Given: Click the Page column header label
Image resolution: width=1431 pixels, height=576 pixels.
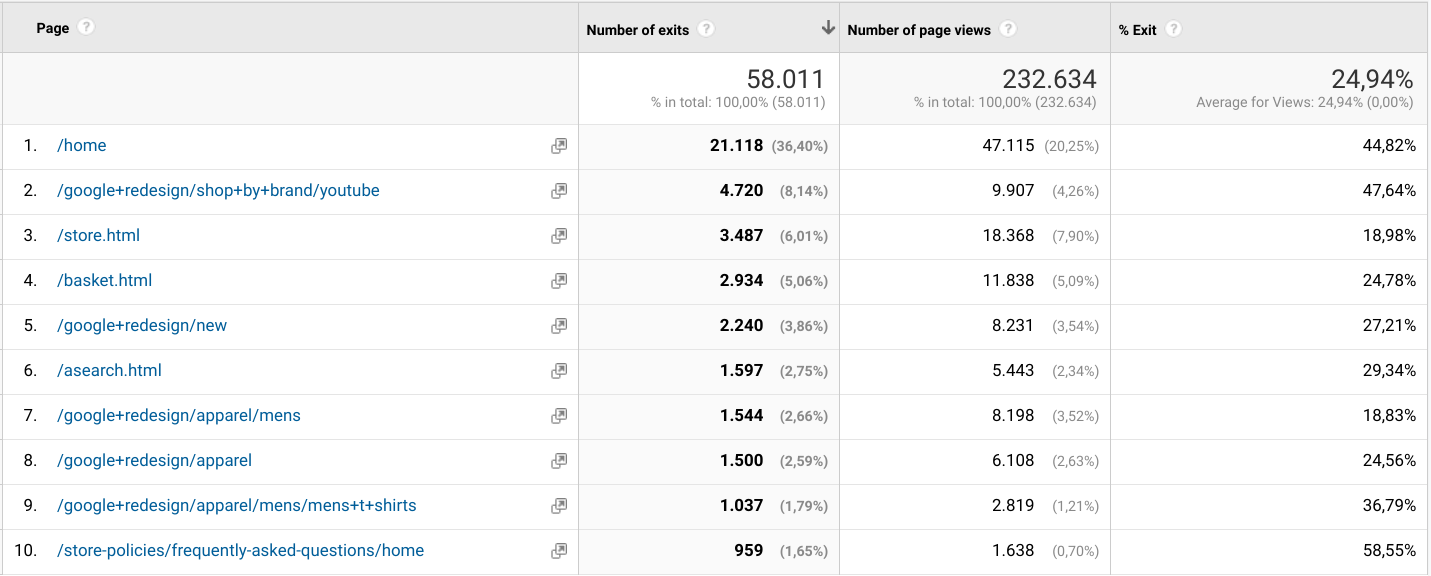Looking at the screenshot, I should (x=53, y=28).
